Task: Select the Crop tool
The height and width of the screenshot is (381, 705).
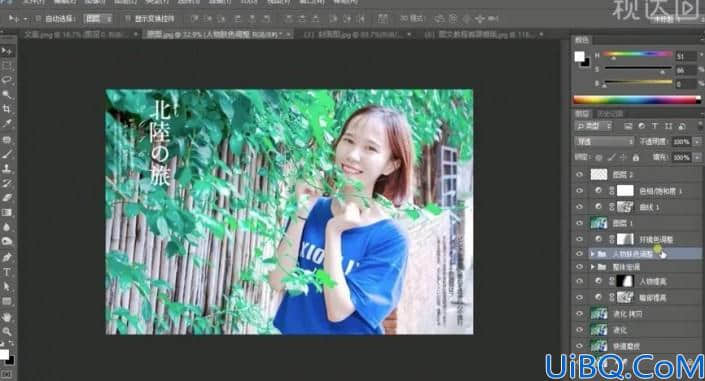Action: pyautogui.click(x=7, y=109)
